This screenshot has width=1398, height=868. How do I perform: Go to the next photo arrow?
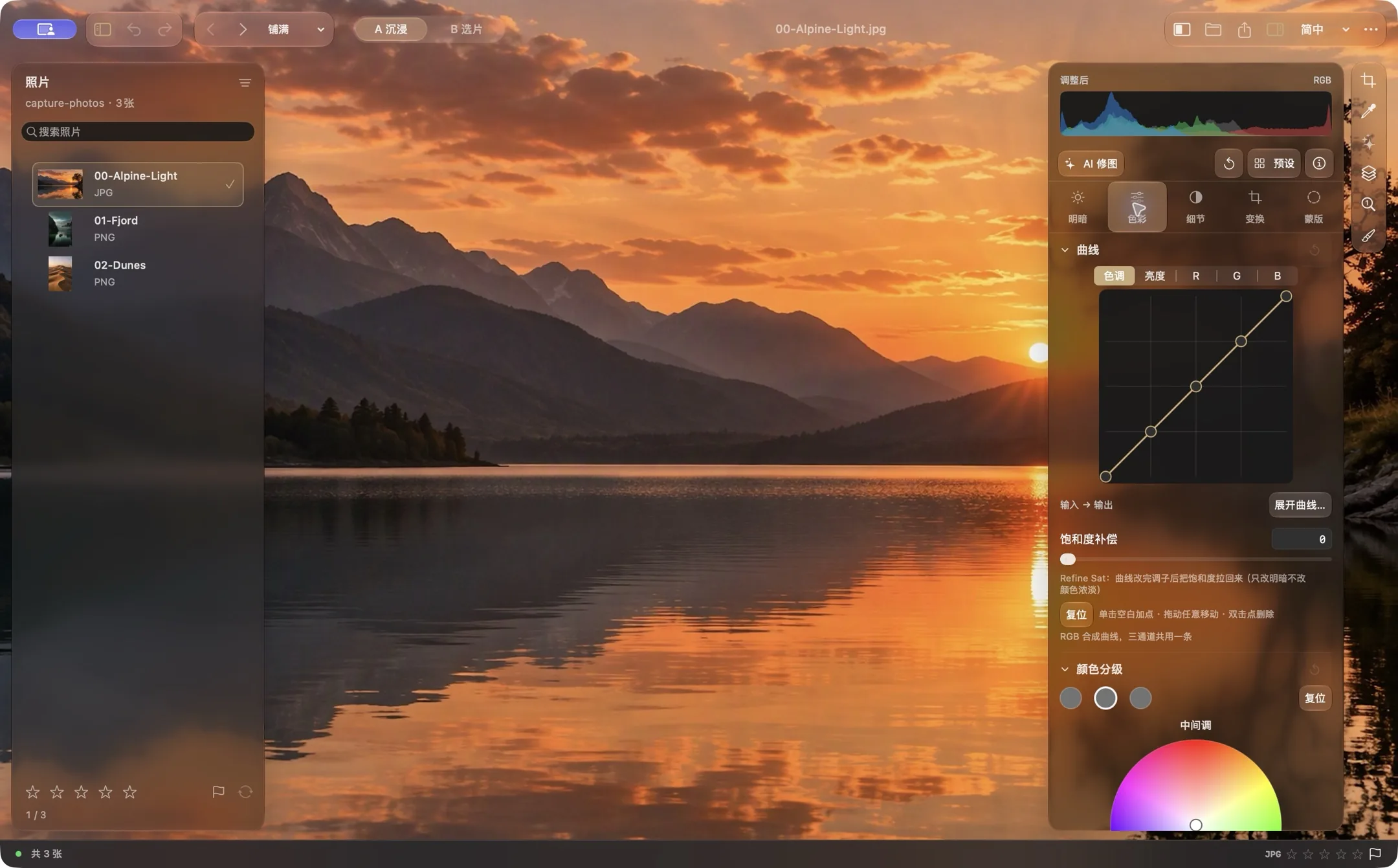[243, 29]
